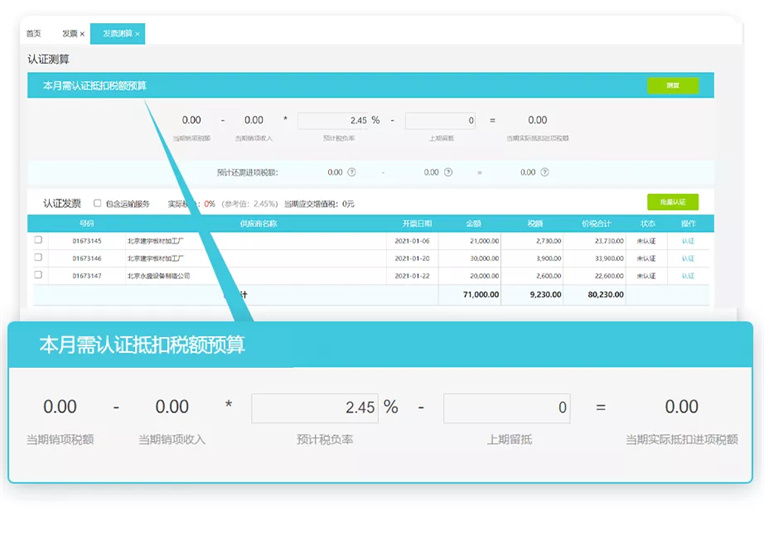Tick the checkbox for invoice 01673146

point(38,257)
